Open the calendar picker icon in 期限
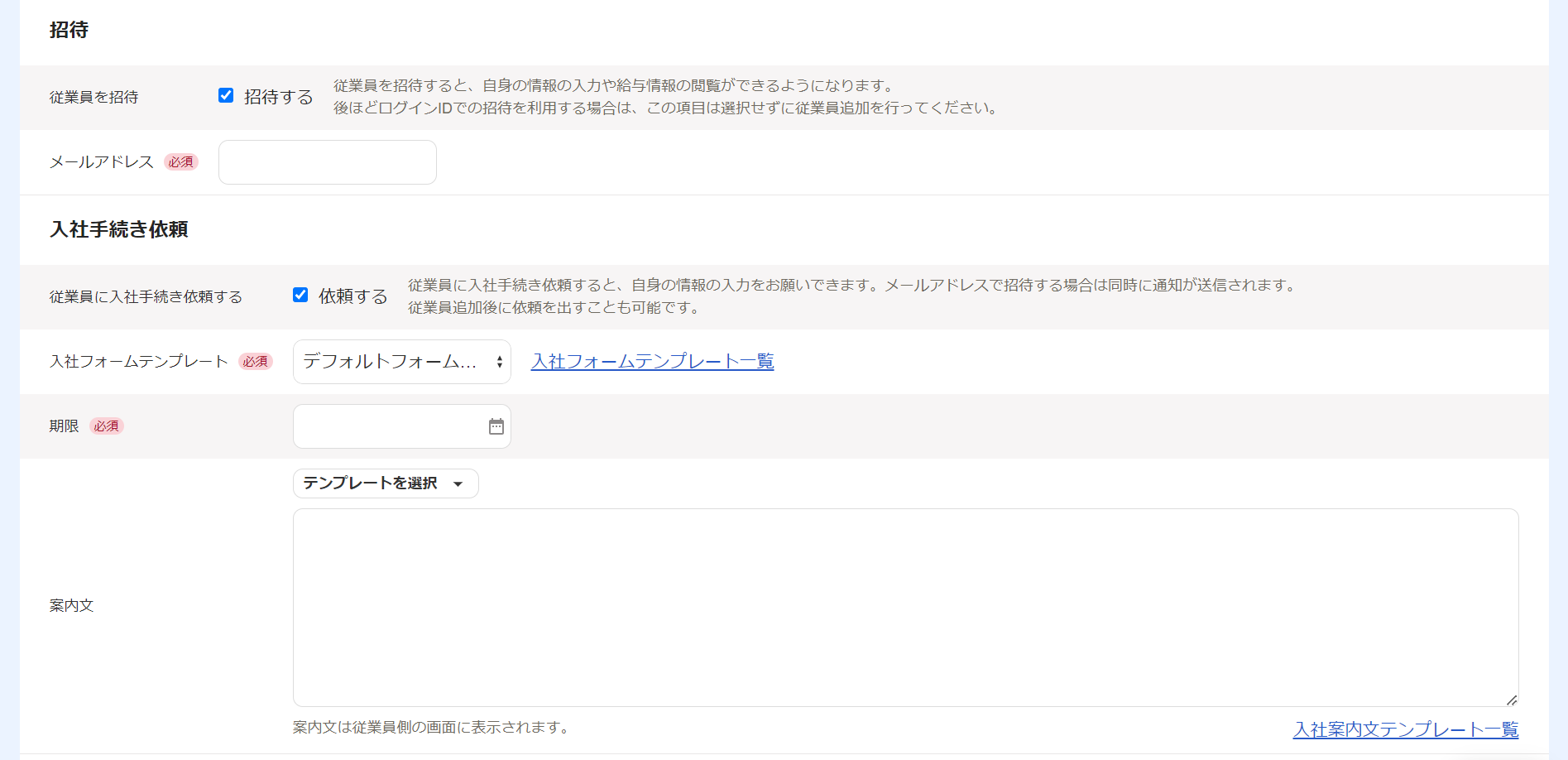The width and height of the screenshot is (1568, 760). pos(496,426)
